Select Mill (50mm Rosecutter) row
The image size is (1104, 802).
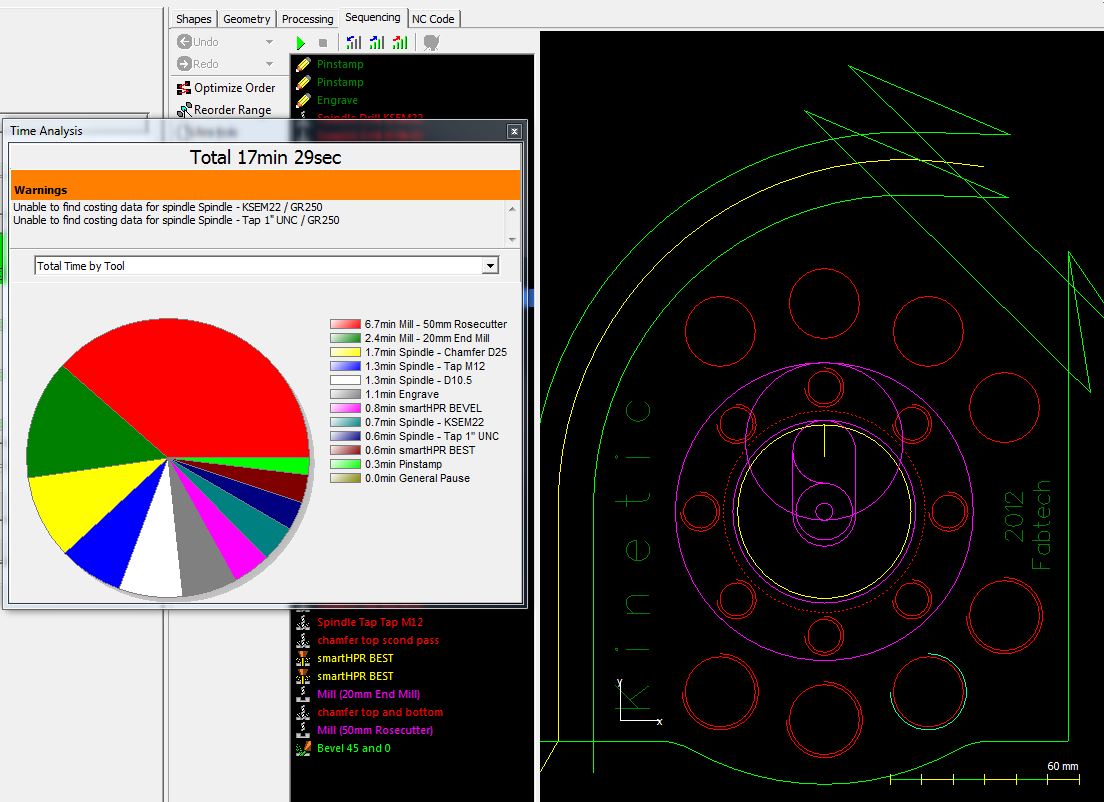[375, 729]
